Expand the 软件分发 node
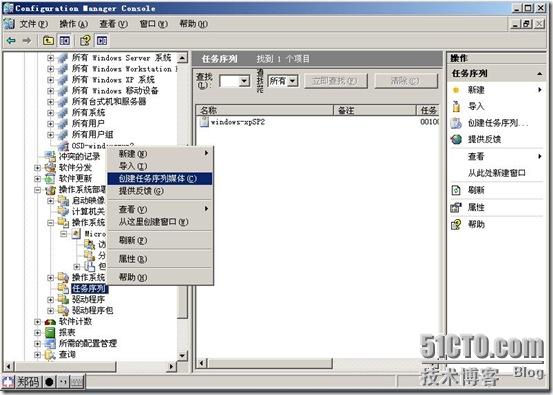This screenshot has height=395, width=553. coord(37,168)
